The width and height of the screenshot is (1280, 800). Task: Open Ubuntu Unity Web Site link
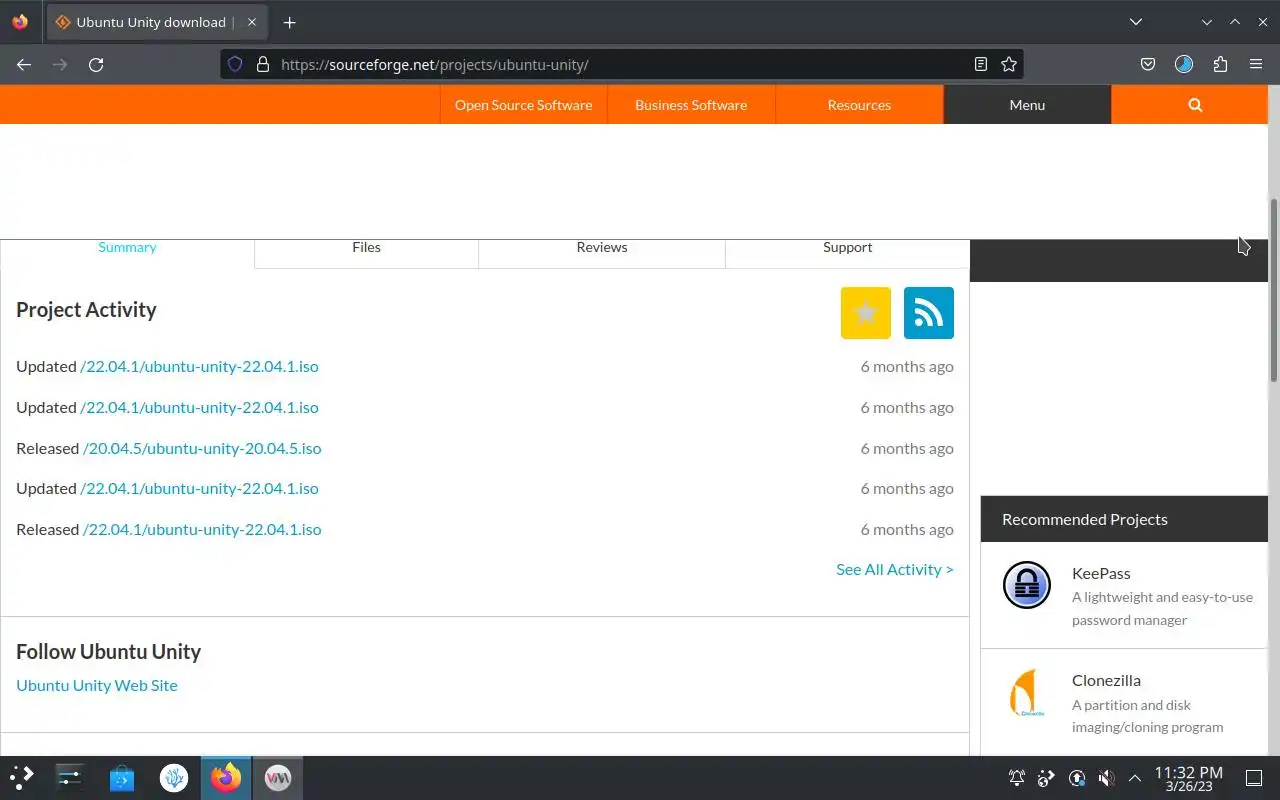97,685
